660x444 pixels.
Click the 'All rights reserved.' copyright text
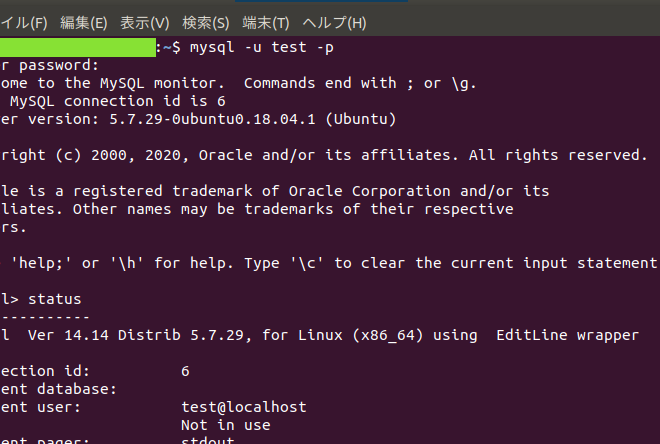point(559,155)
